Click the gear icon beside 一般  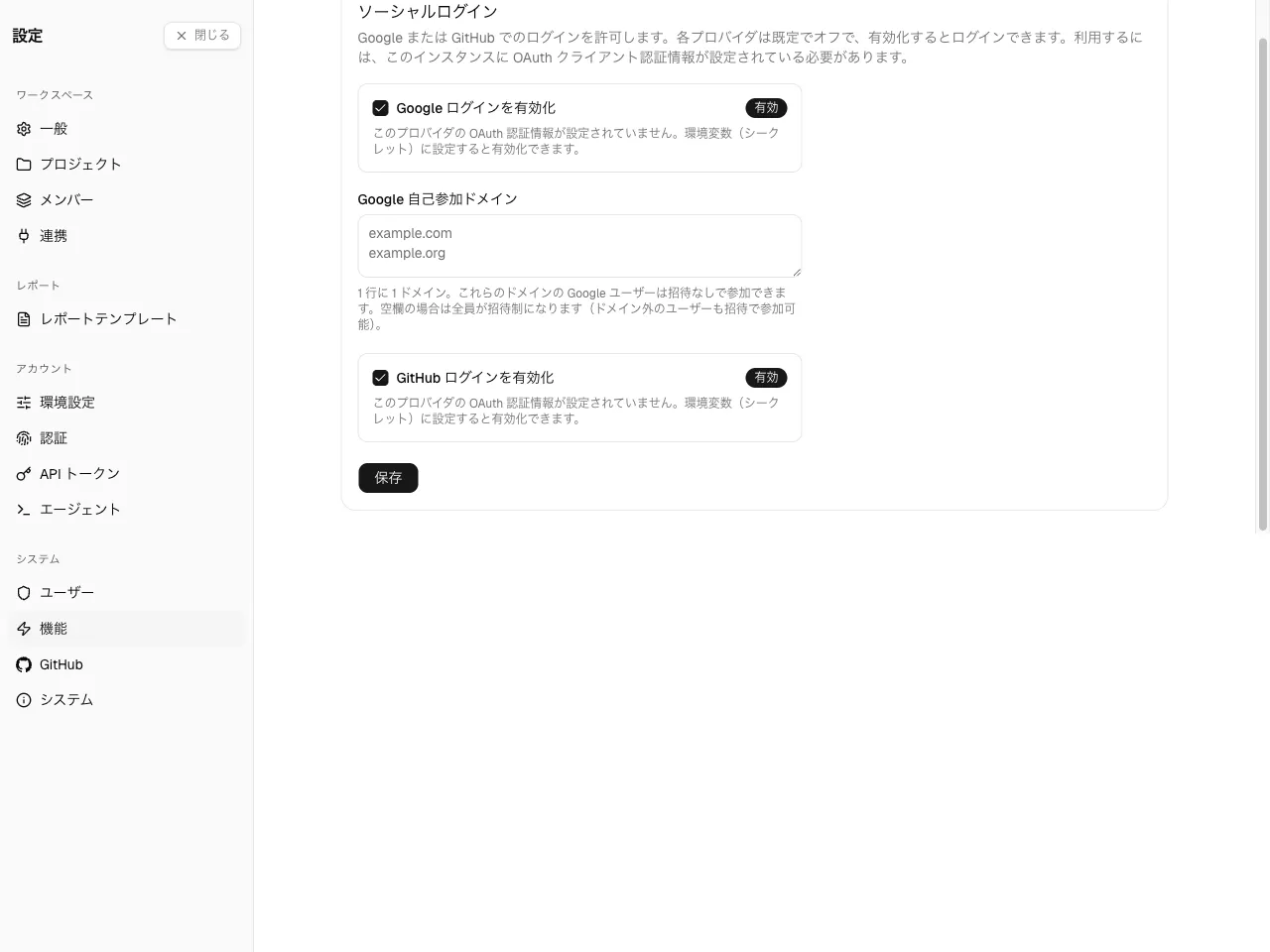click(x=24, y=129)
